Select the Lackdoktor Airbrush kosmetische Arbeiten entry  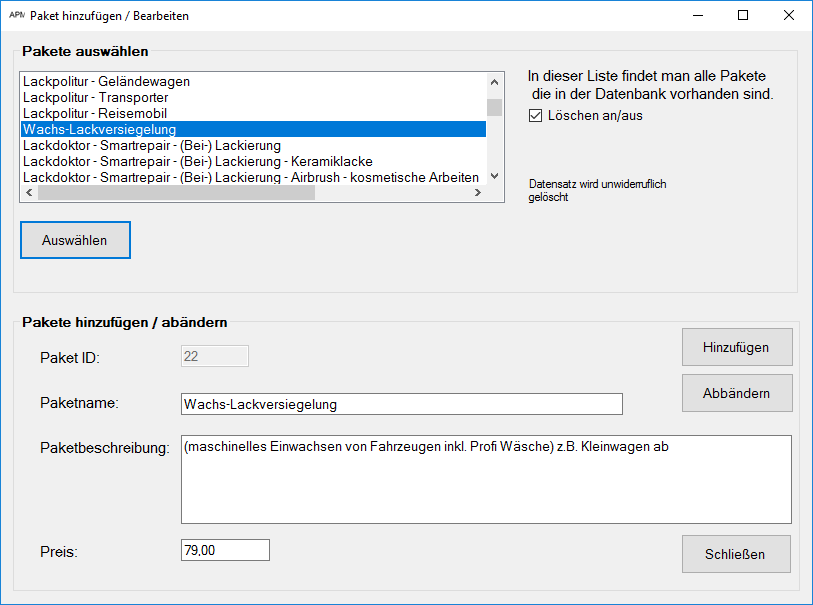tap(250, 177)
